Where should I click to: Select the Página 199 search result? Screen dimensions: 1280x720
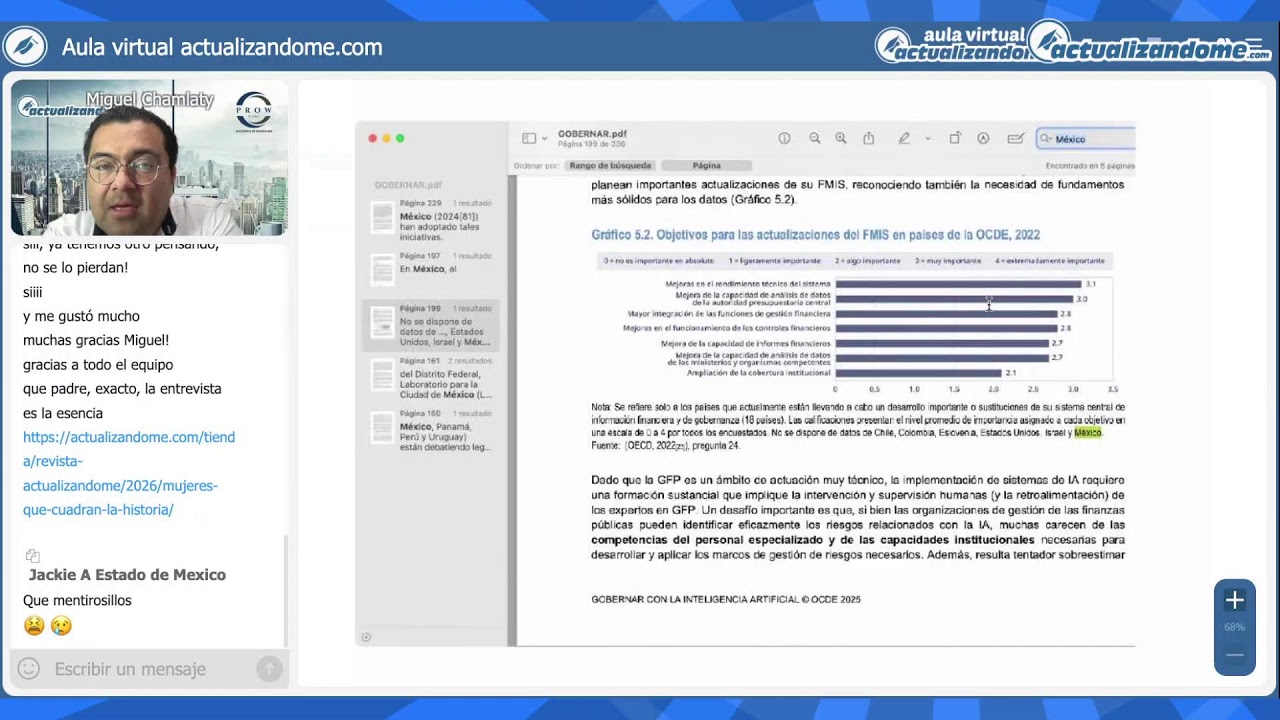[x=432, y=324]
